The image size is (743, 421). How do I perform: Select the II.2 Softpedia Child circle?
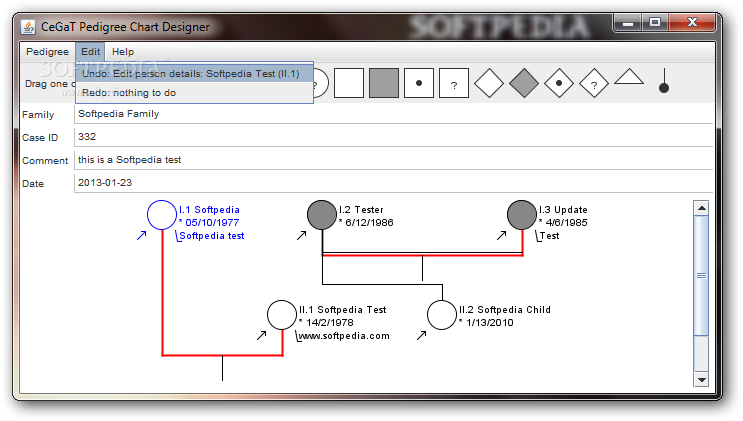[442, 315]
